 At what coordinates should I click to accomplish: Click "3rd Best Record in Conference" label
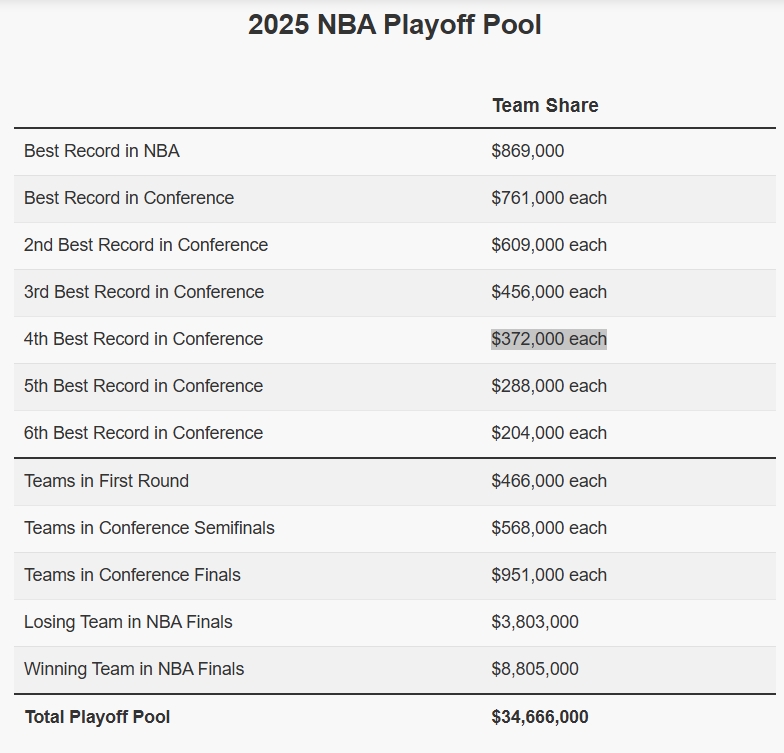click(144, 293)
